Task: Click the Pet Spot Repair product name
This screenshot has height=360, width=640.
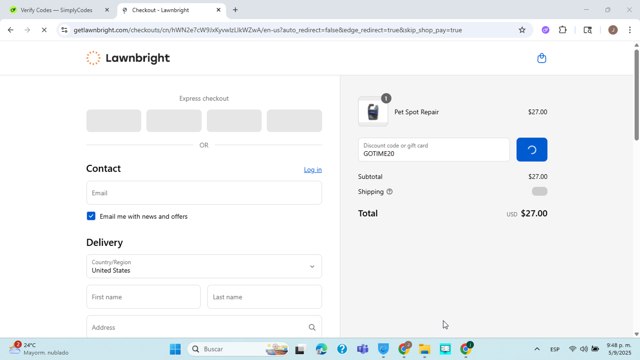Action: coord(416,112)
